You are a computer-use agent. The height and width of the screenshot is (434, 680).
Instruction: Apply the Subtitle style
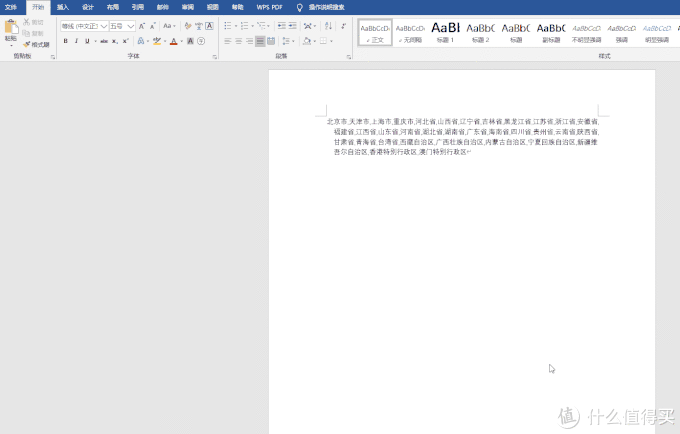551,33
